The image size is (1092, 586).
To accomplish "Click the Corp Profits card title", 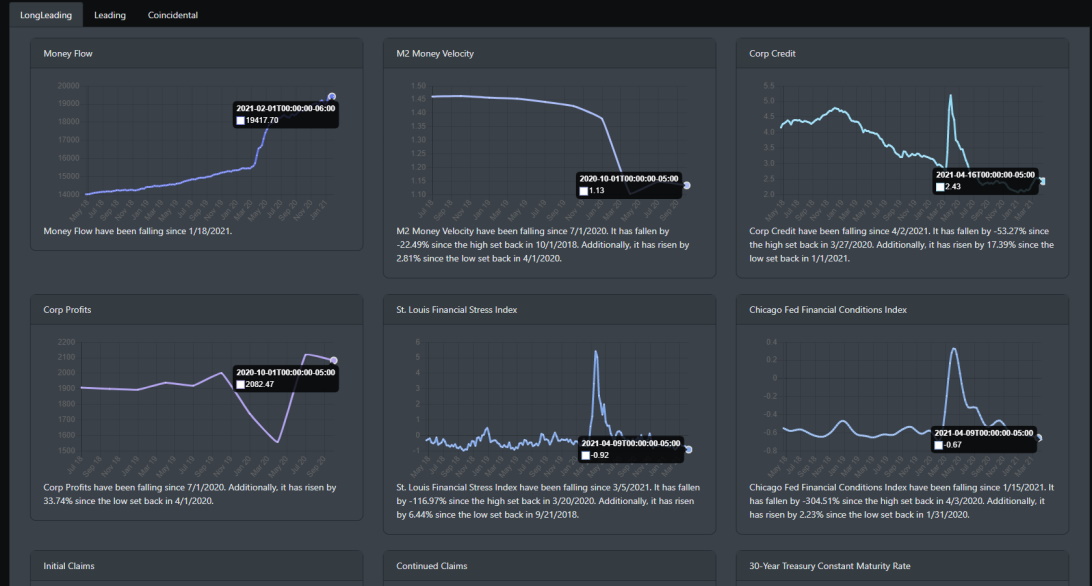I will pos(67,310).
